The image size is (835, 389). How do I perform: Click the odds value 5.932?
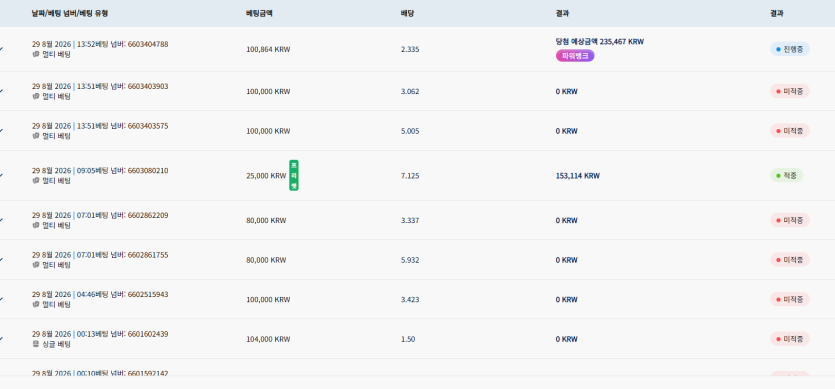(410, 260)
